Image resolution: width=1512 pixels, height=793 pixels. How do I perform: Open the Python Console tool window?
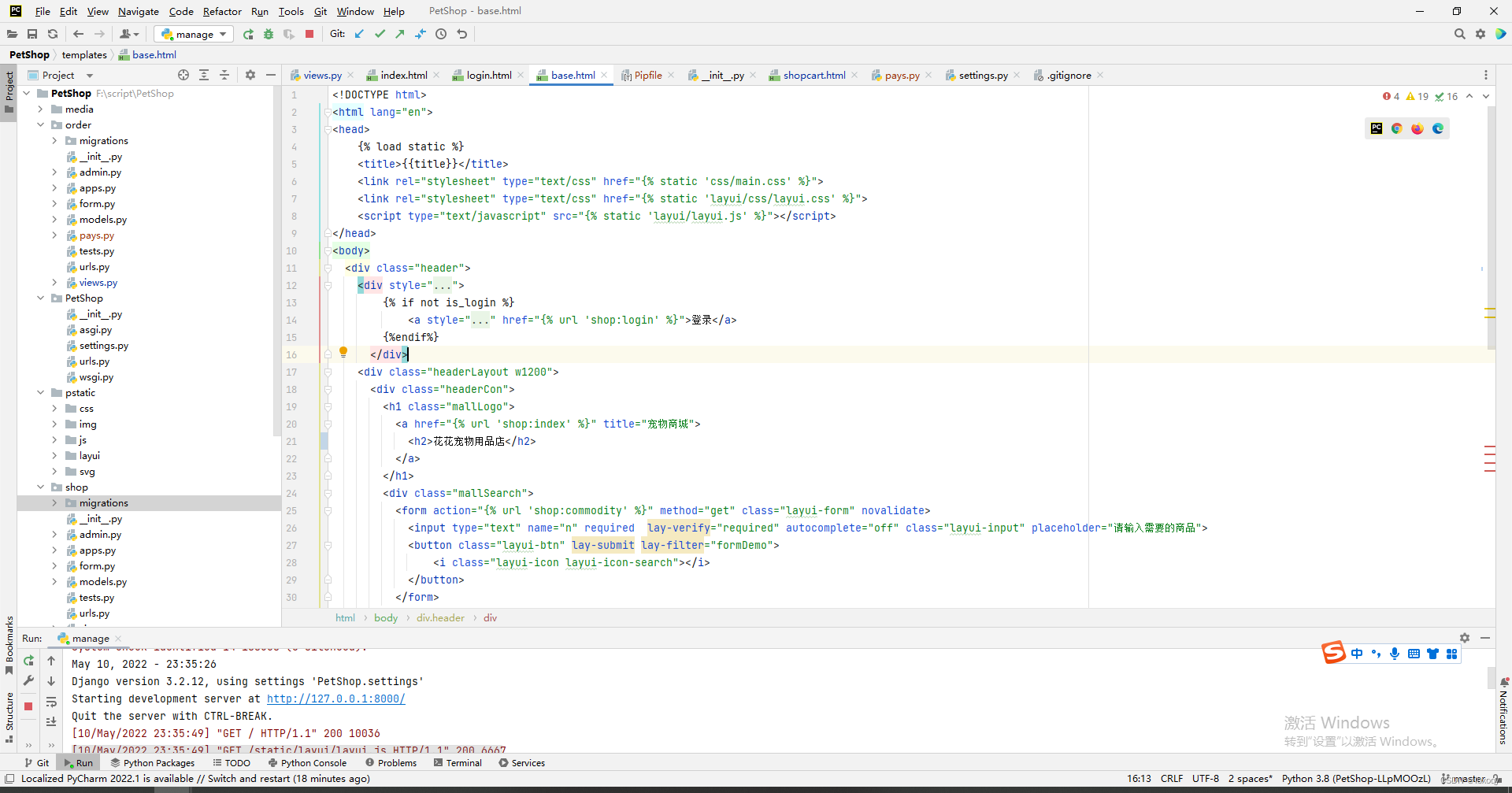point(307,762)
